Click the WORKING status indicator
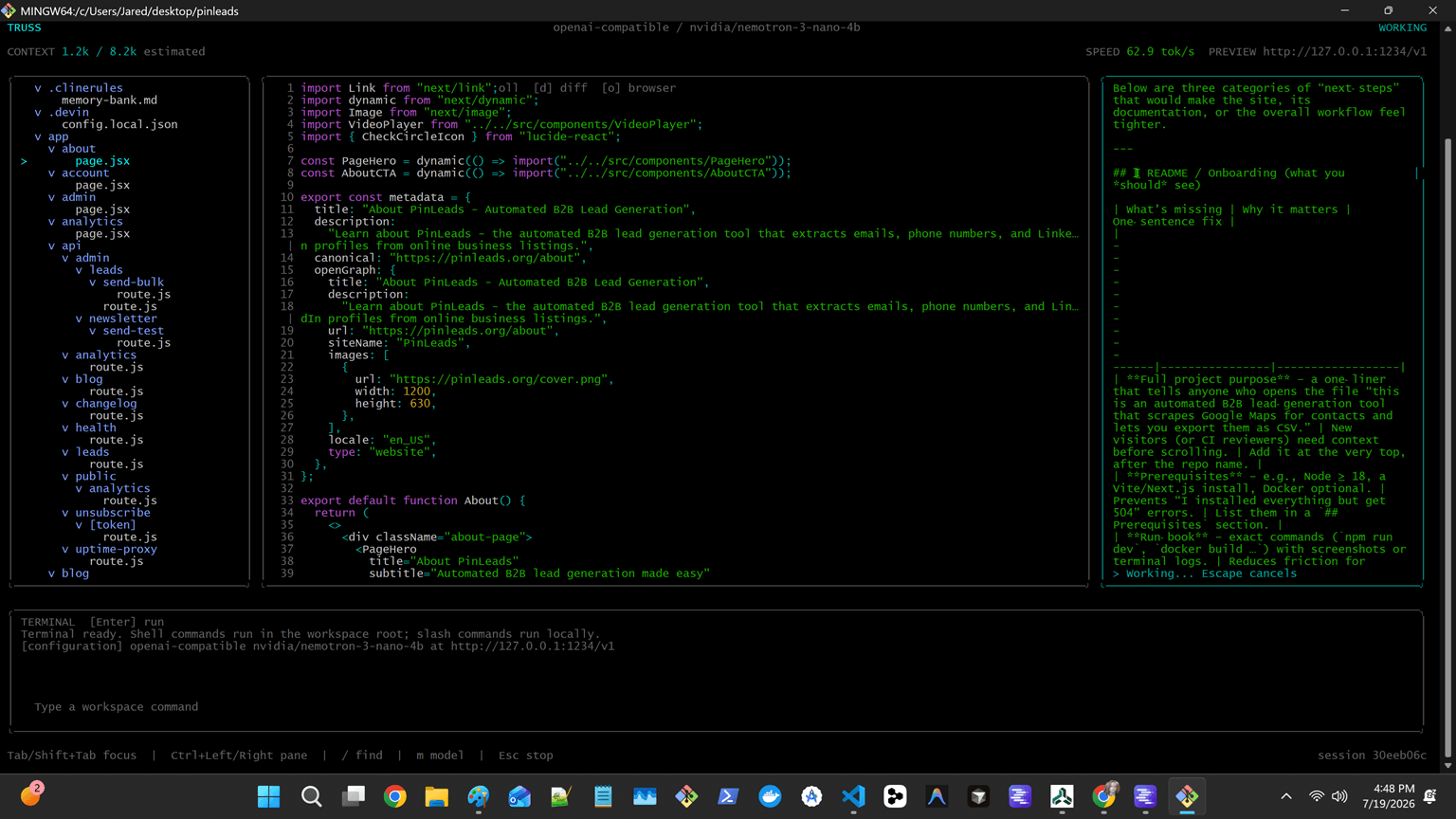The image size is (1456, 819). point(1403,27)
